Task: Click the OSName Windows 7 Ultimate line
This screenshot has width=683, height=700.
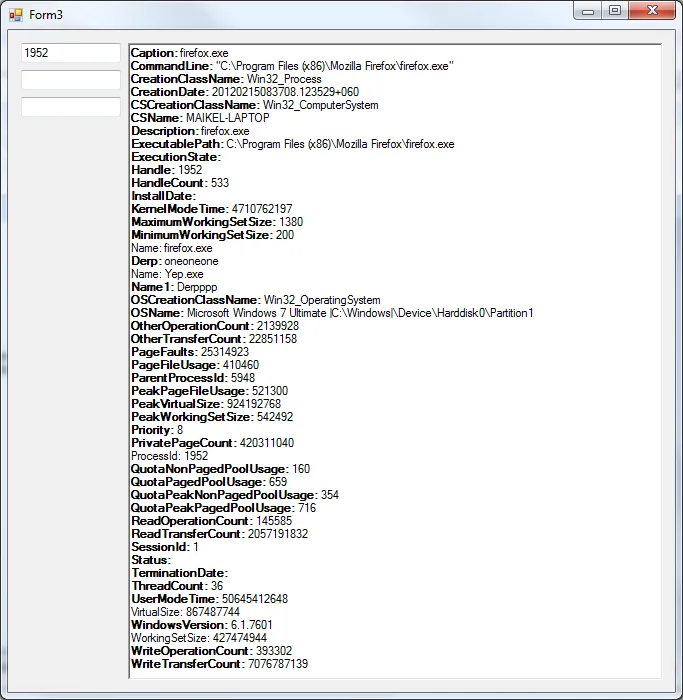Action: click(332, 313)
